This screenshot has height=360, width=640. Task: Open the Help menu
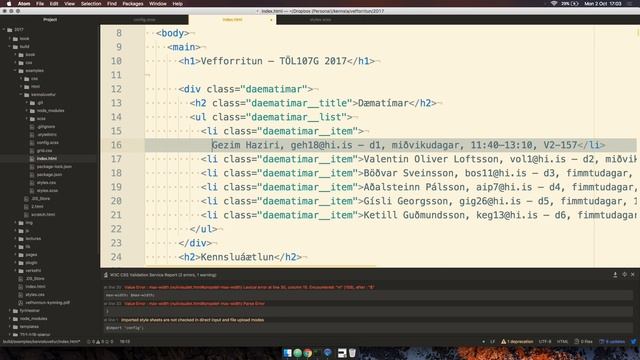(x=178, y=4)
